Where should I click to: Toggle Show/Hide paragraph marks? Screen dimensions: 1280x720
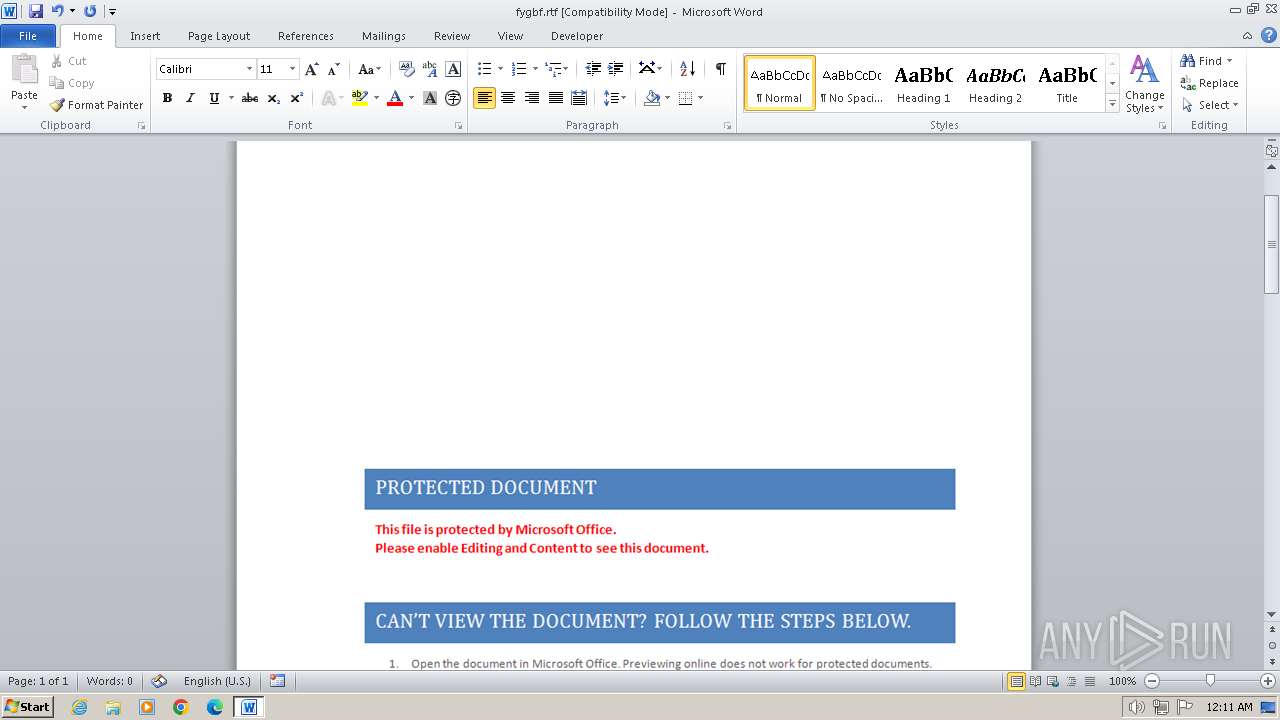(720, 69)
